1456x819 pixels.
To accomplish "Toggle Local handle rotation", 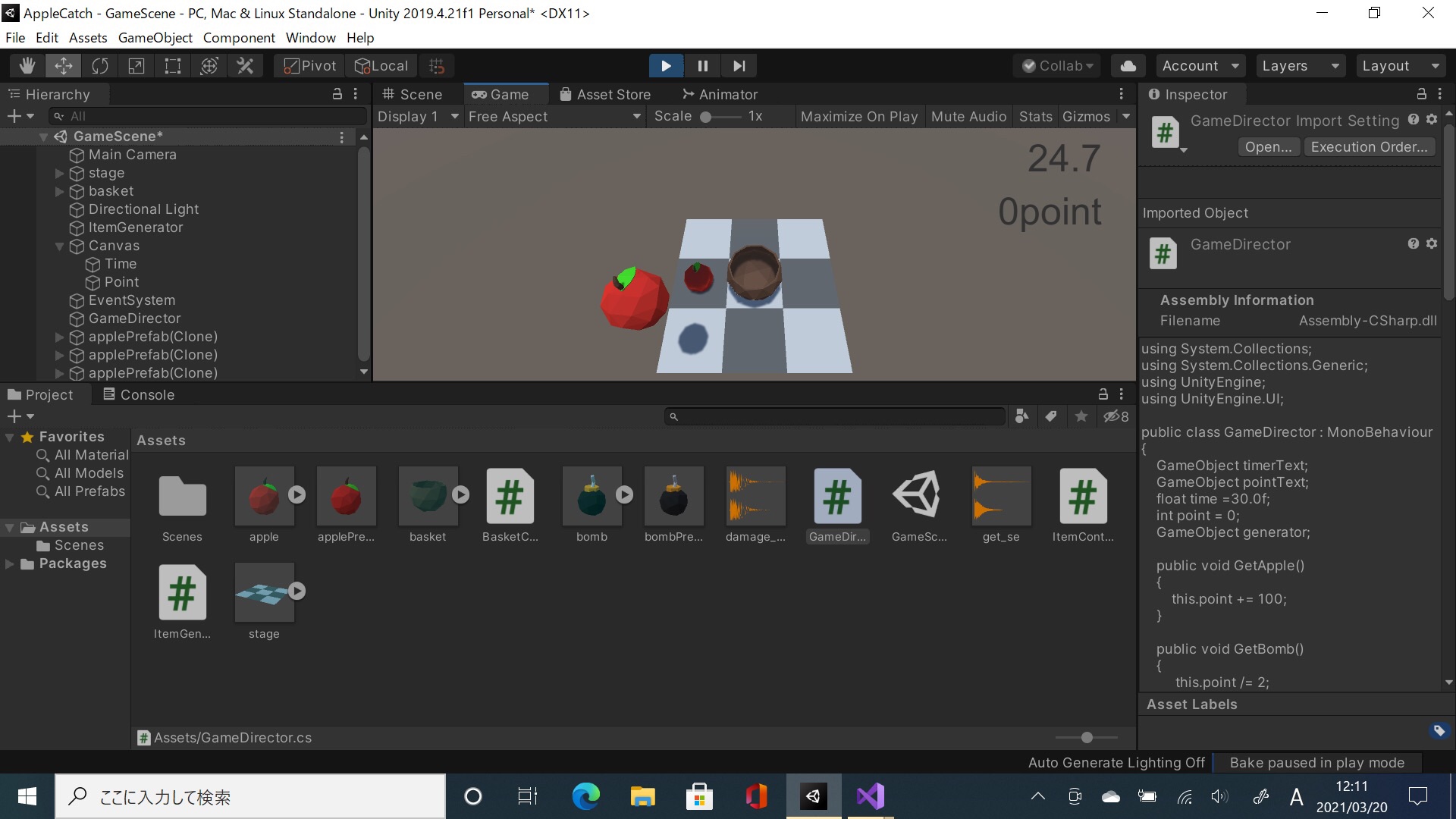I will click(x=382, y=66).
